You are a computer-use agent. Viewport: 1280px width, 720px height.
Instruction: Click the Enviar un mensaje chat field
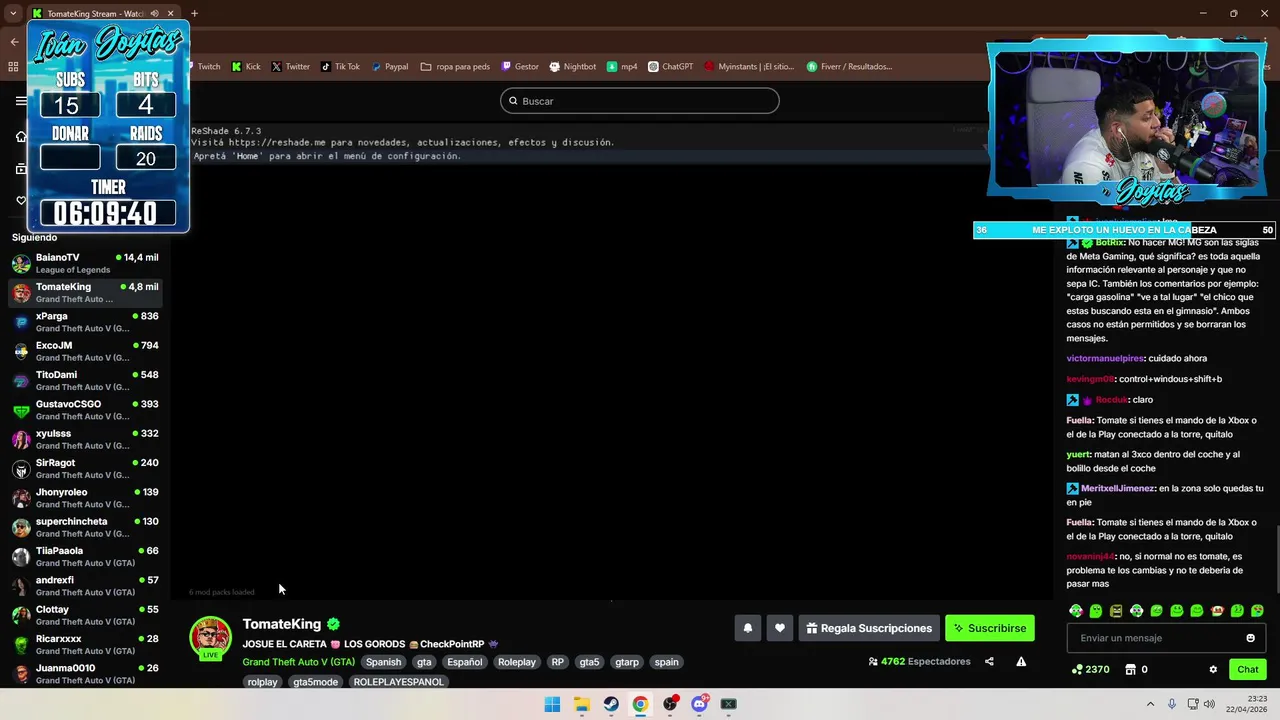pyautogui.click(x=1166, y=638)
